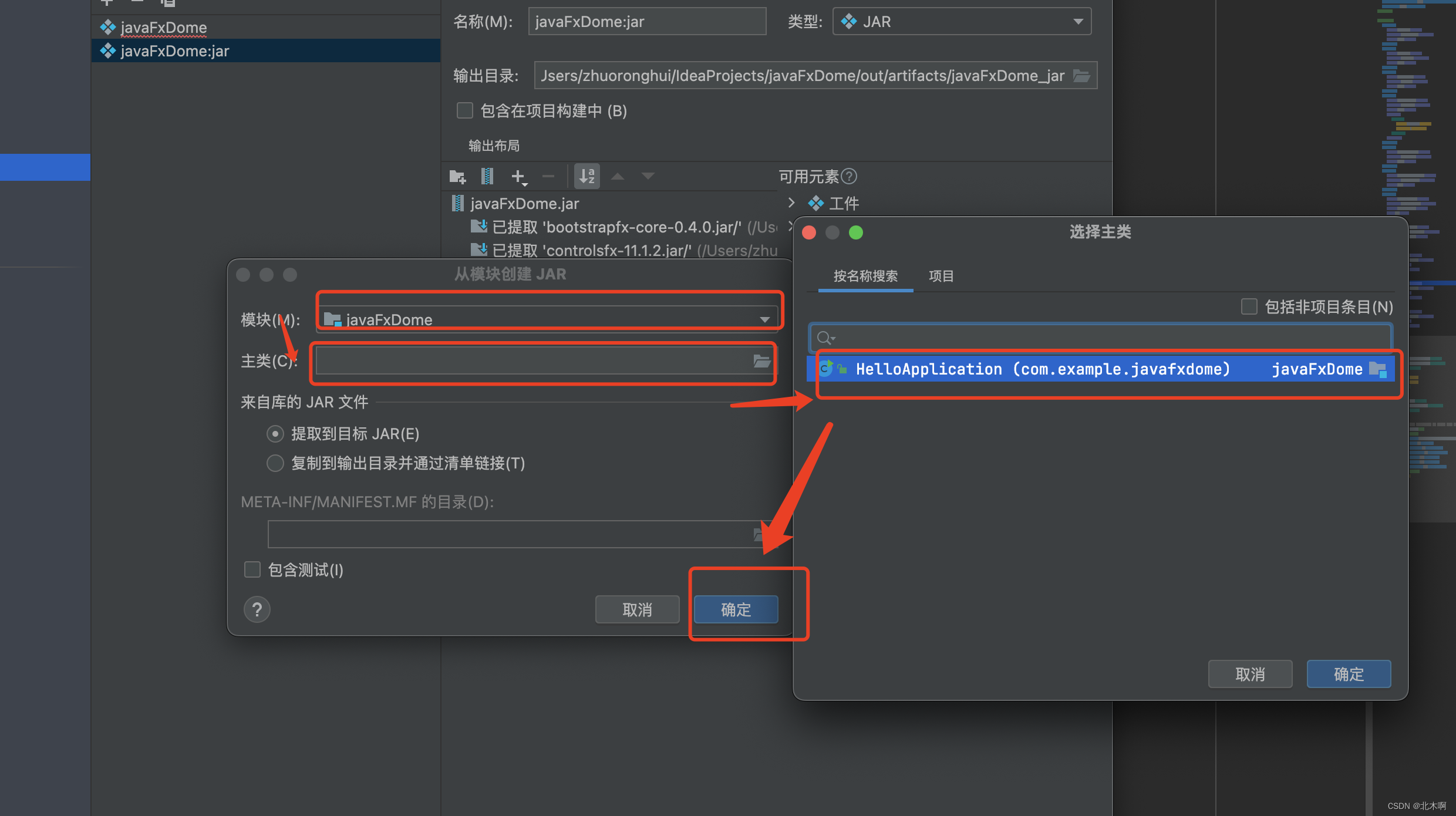This screenshot has height=816, width=1456.
Task: Open the 可用元素 help question mark icon
Action: tap(850, 176)
